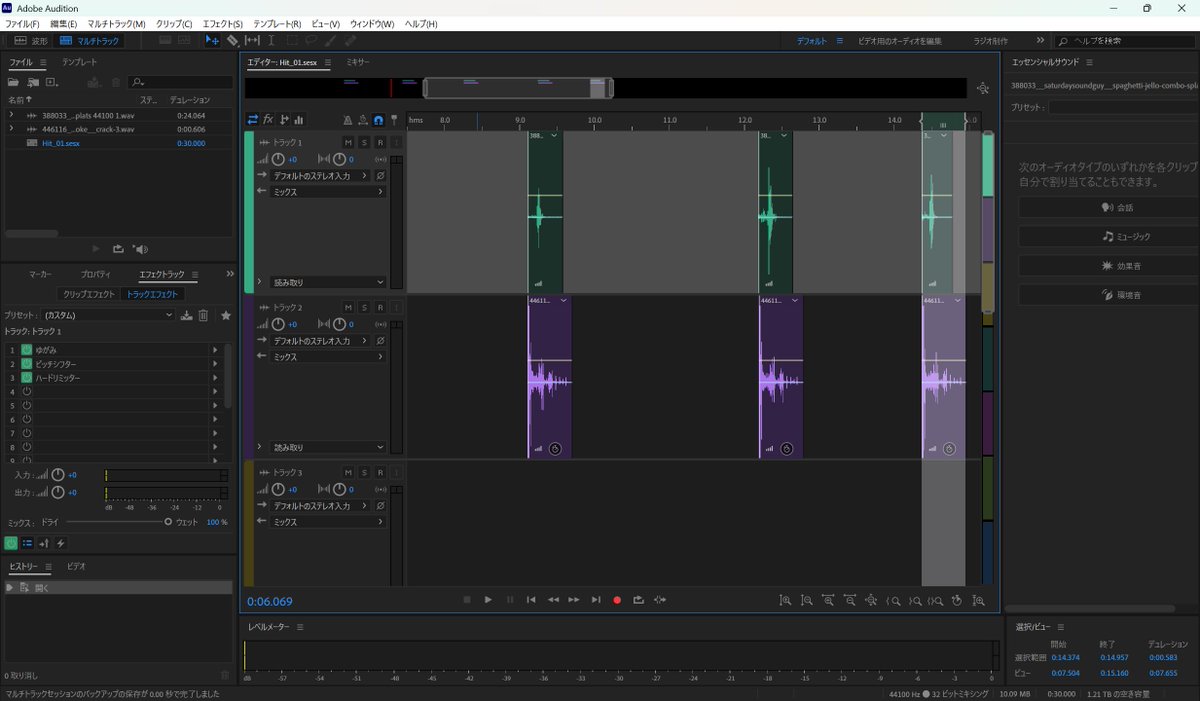Click the Skip Selection transport icon
This screenshot has height=701, width=1200.
tap(660, 600)
